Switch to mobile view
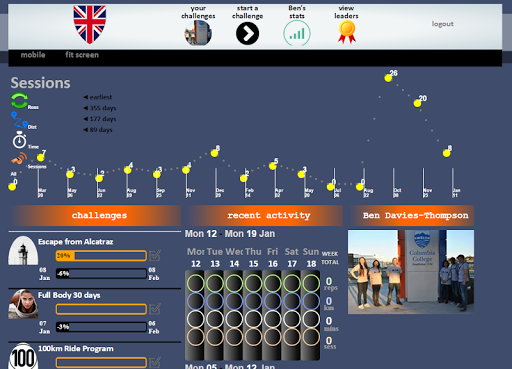The width and height of the screenshot is (512, 369). (x=33, y=55)
